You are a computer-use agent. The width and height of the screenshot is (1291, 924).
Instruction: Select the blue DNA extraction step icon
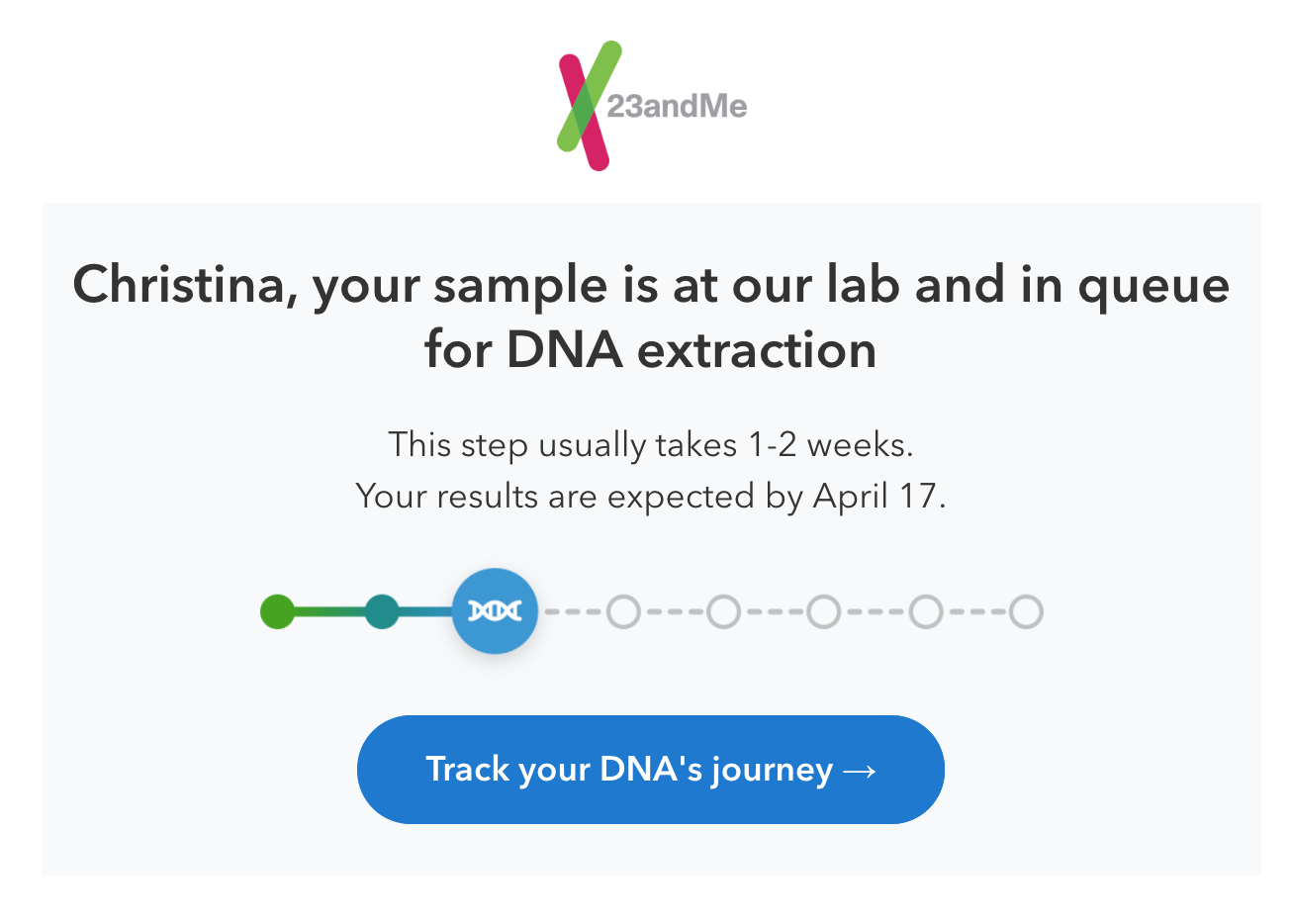[495, 610]
